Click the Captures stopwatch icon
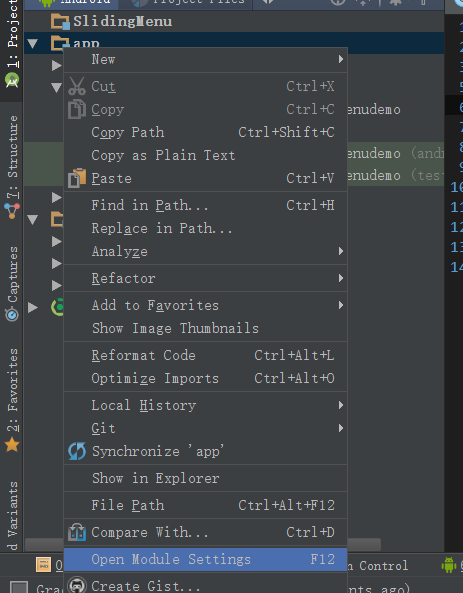Image resolution: width=463 pixels, height=593 pixels. pyautogui.click(x=12, y=314)
